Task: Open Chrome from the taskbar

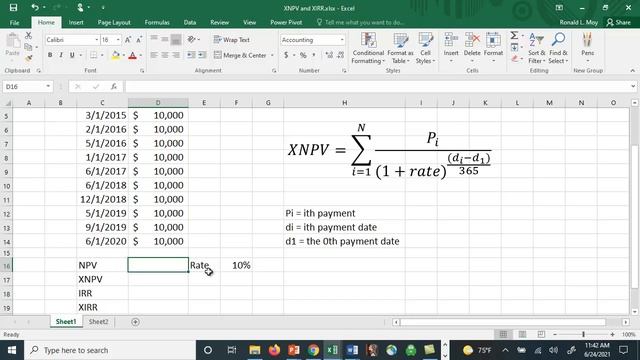Action: pyautogui.click(x=313, y=350)
